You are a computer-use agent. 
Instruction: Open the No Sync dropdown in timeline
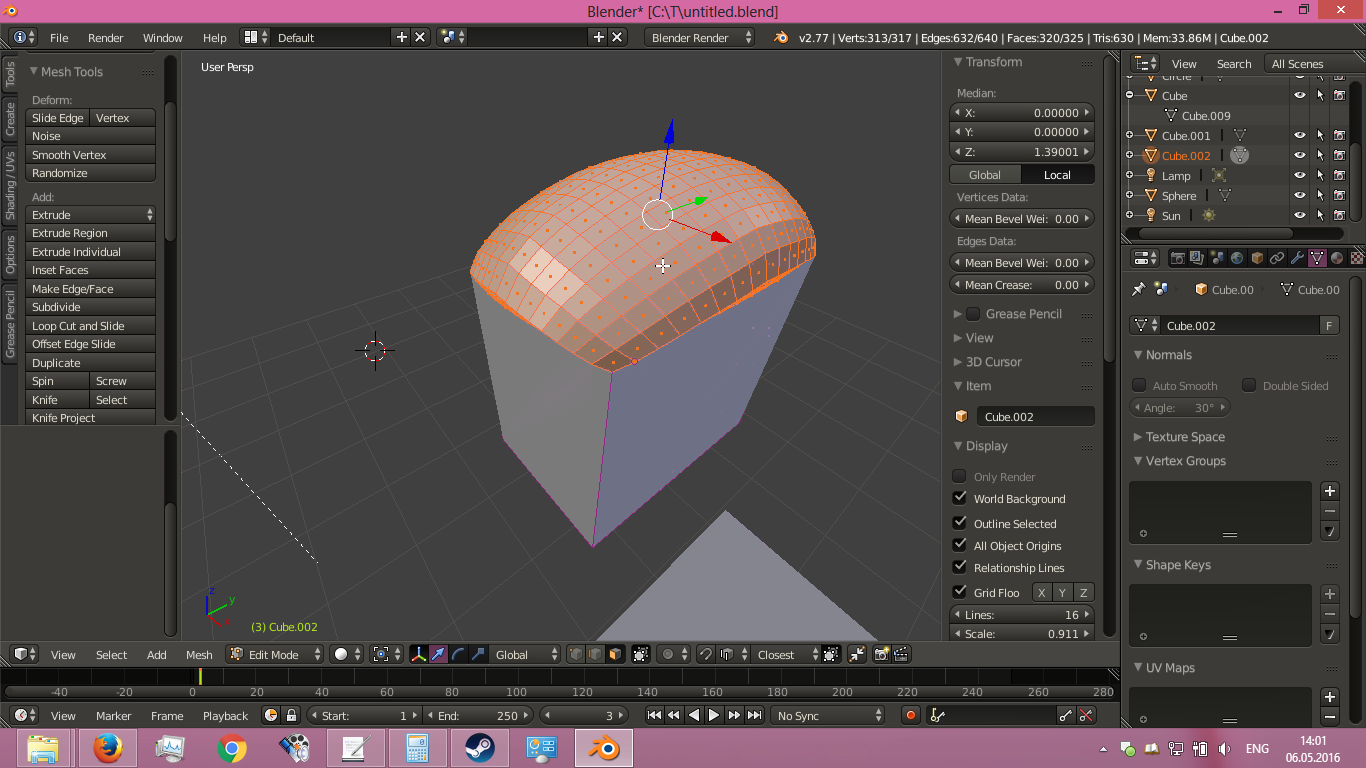[x=828, y=715]
